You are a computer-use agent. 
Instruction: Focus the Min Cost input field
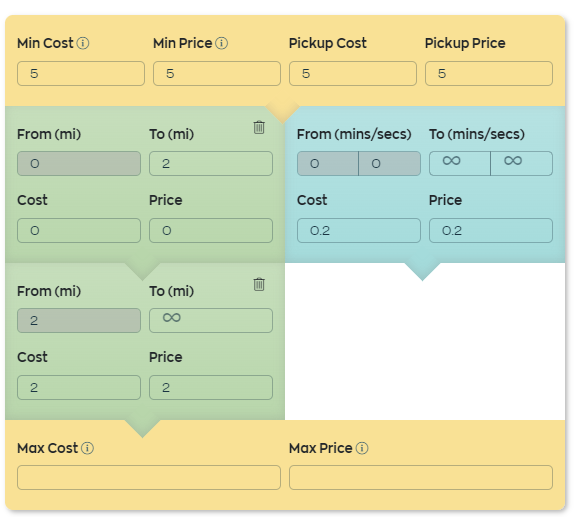(x=81, y=73)
